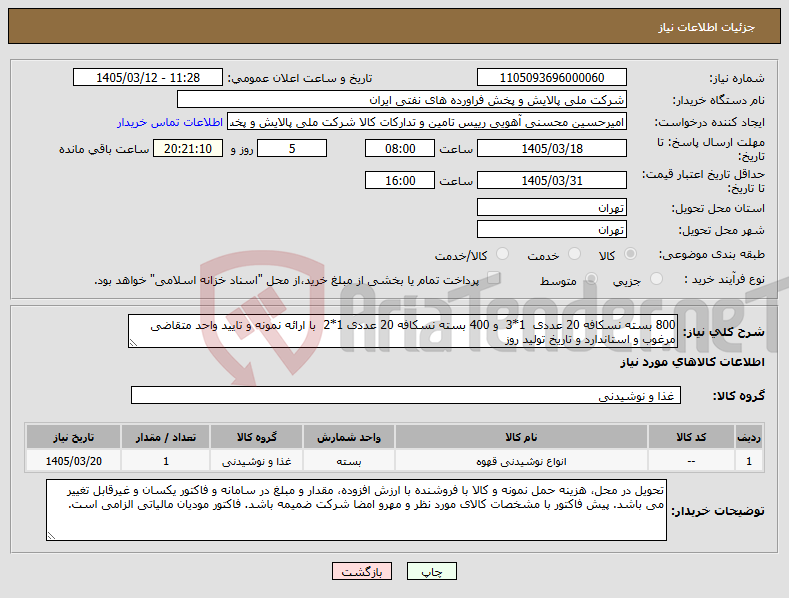Click the چاپ (print) button
Image resolution: width=789 pixels, height=598 pixels.
click(x=432, y=572)
